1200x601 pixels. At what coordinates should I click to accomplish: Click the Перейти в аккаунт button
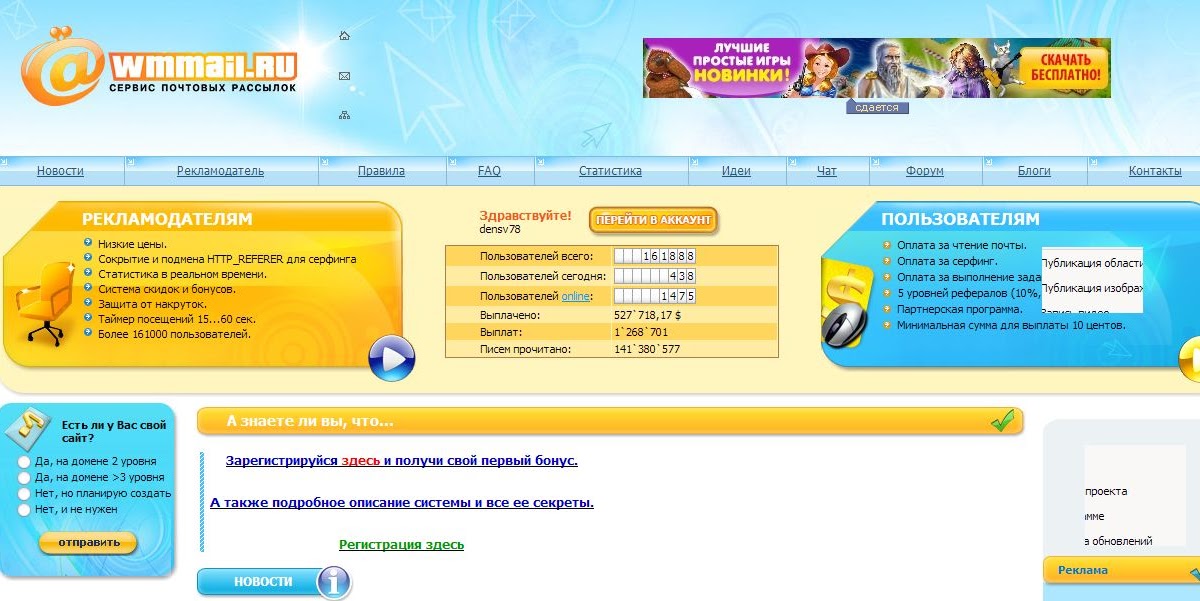(x=653, y=220)
